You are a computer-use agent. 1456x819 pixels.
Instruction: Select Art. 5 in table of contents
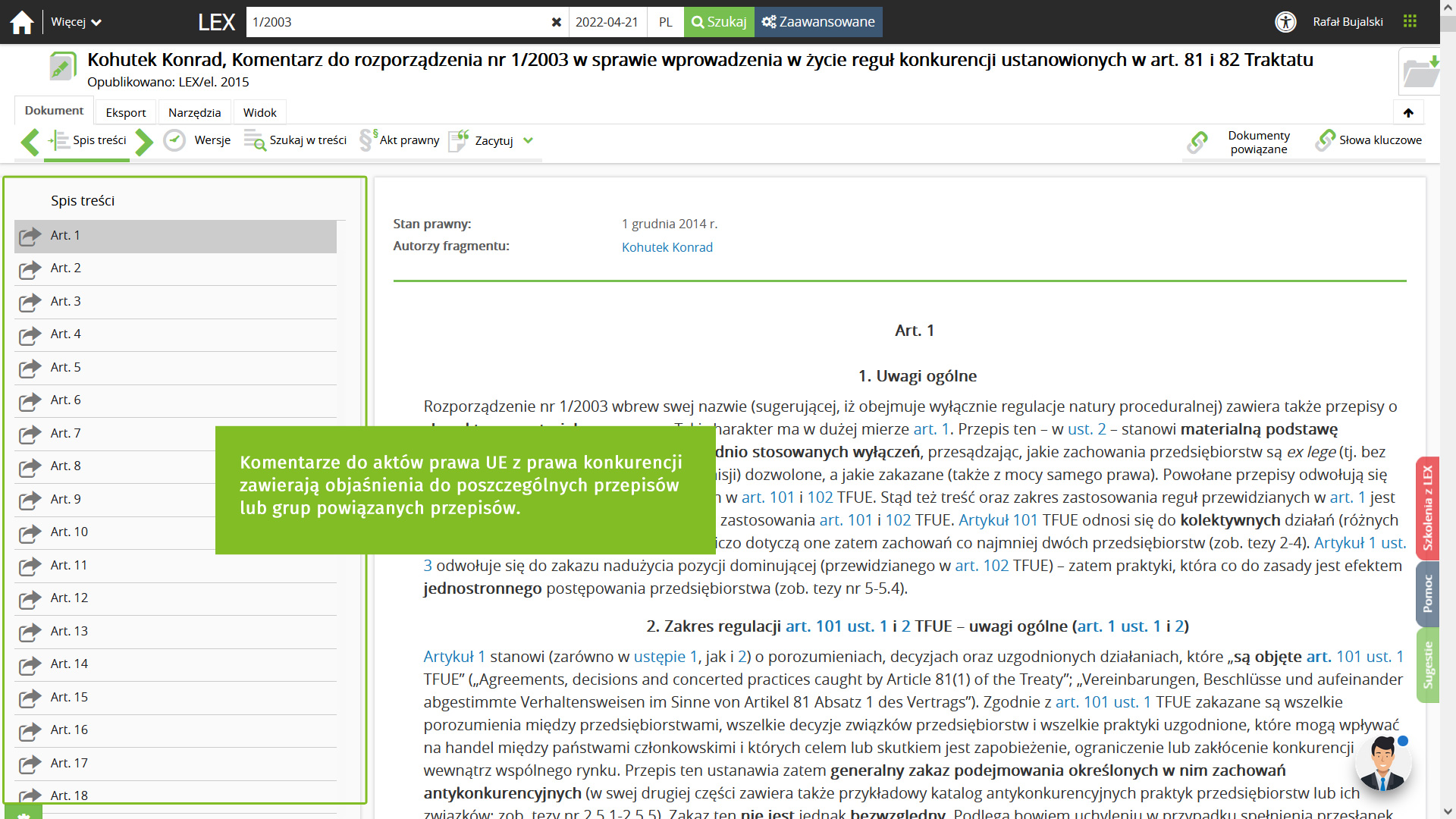tap(66, 367)
